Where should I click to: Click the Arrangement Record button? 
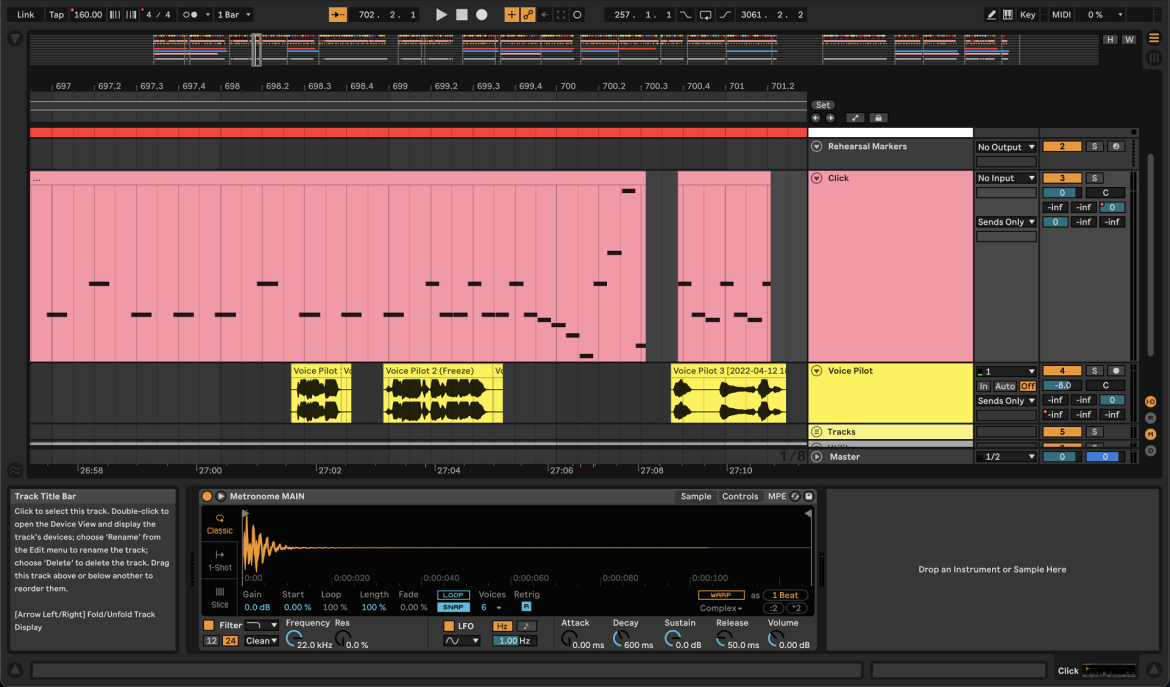(x=482, y=14)
